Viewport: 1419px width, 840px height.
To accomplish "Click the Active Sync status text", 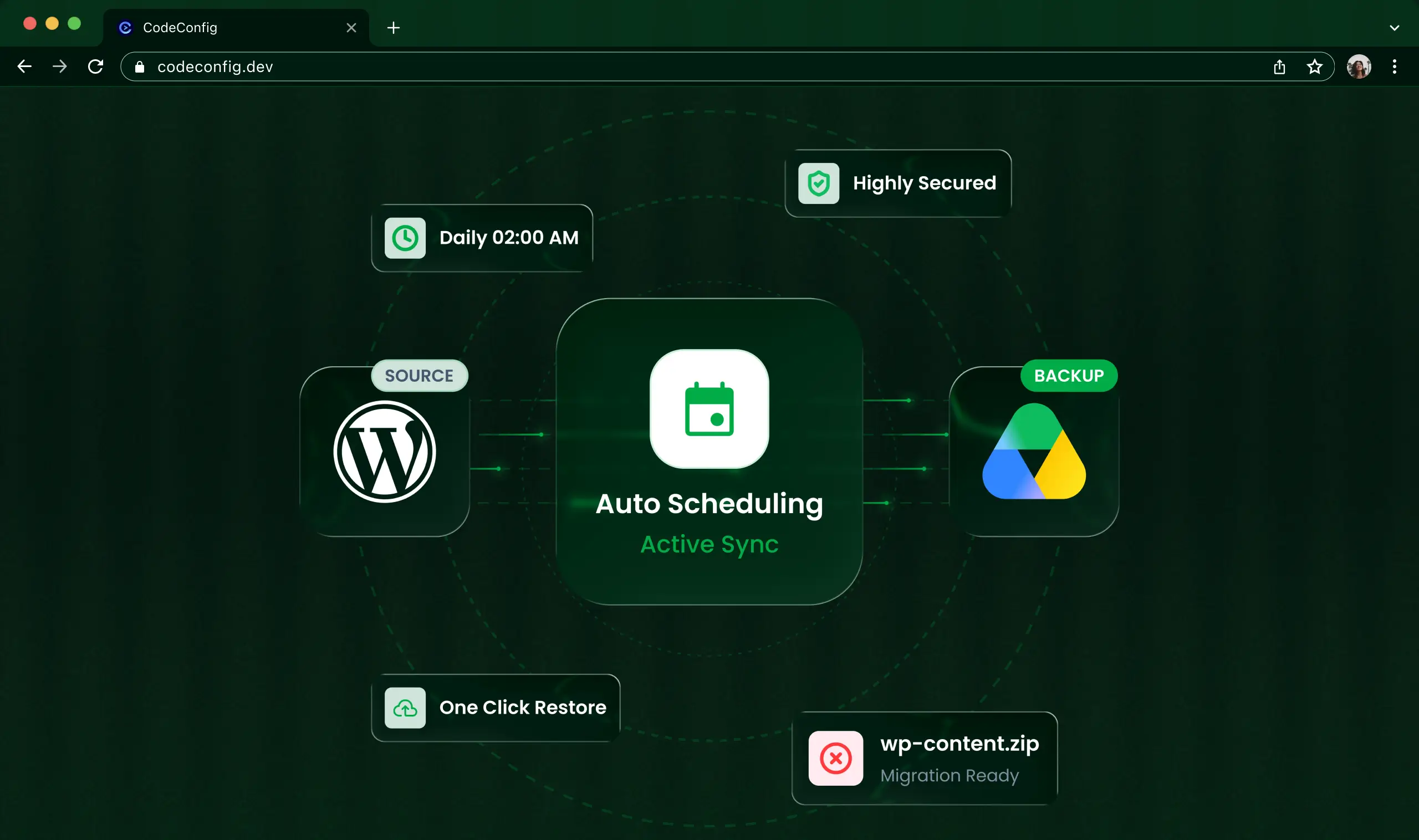I will [709, 545].
